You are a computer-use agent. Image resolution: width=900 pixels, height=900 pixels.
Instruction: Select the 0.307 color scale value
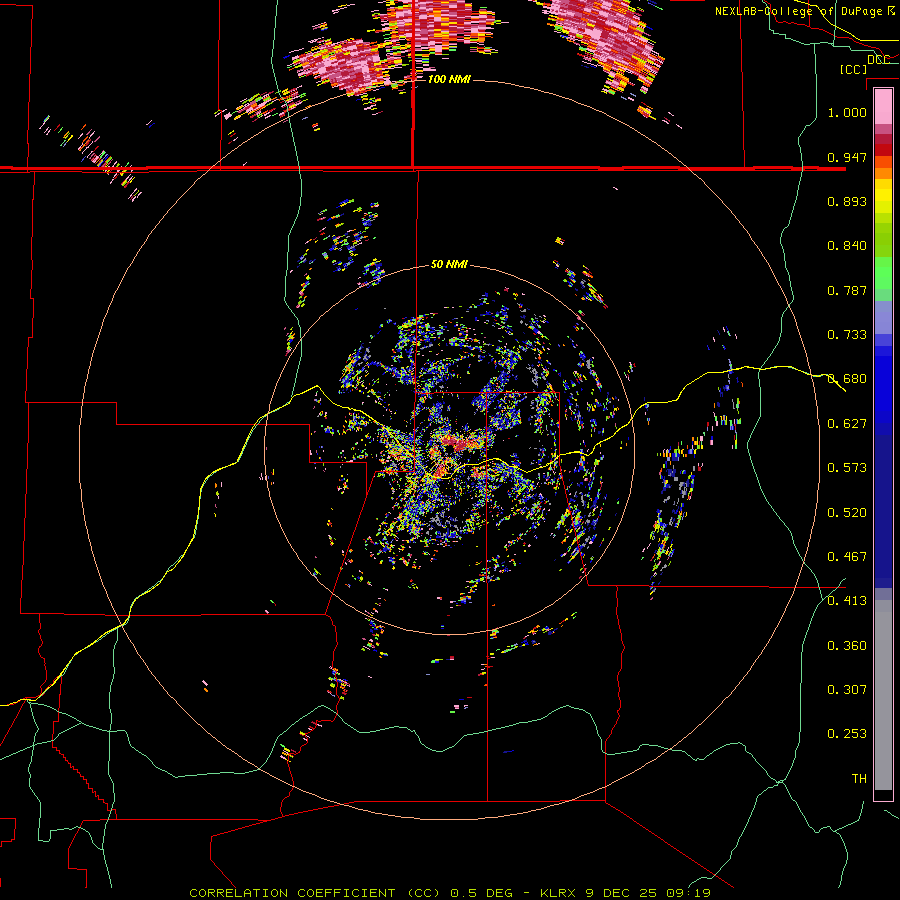[x=847, y=690]
